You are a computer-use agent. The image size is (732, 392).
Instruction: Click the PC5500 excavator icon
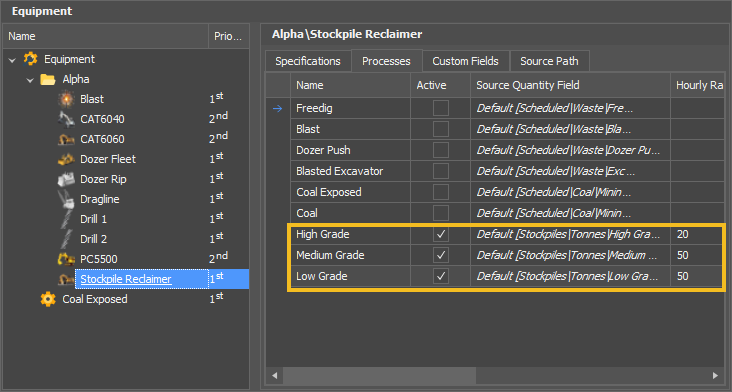coord(66,259)
